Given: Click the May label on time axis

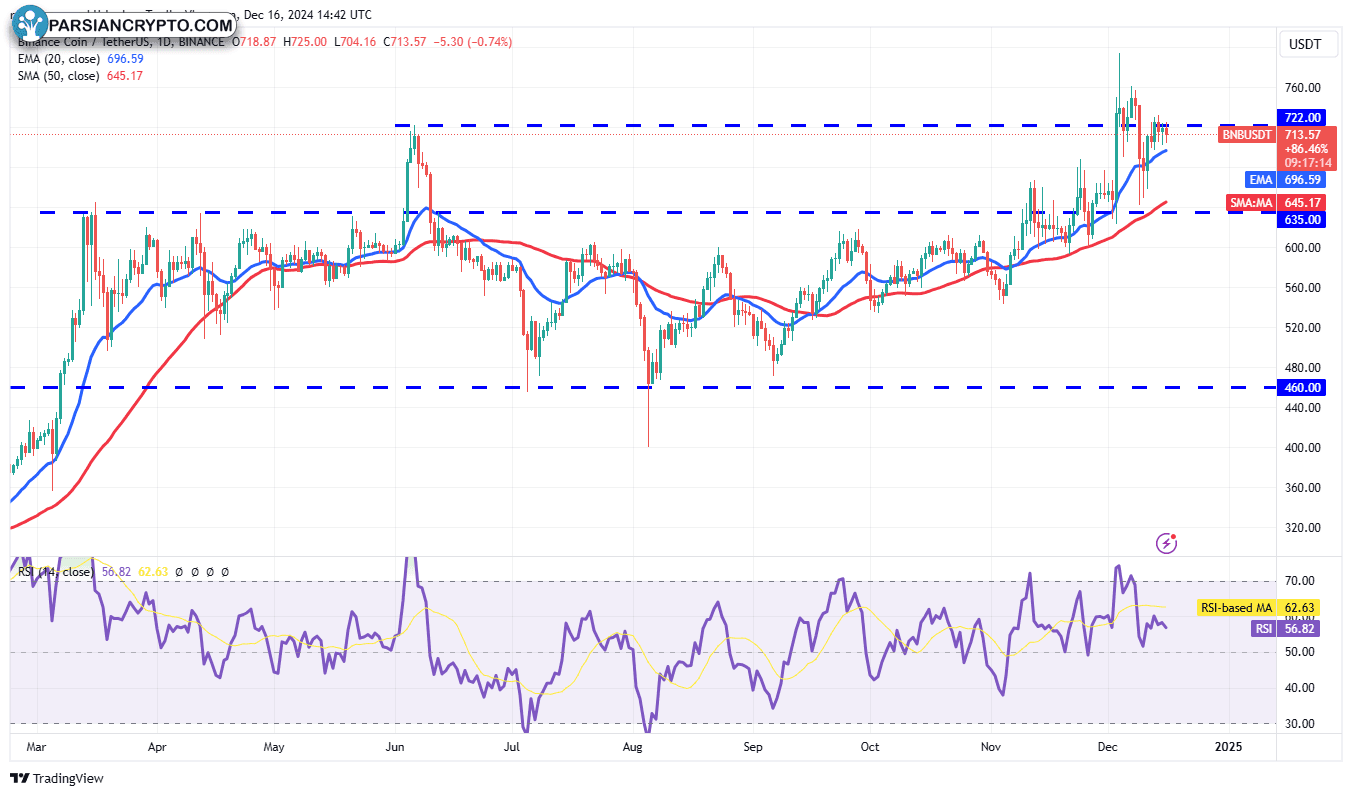Looking at the screenshot, I should (x=274, y=747).
